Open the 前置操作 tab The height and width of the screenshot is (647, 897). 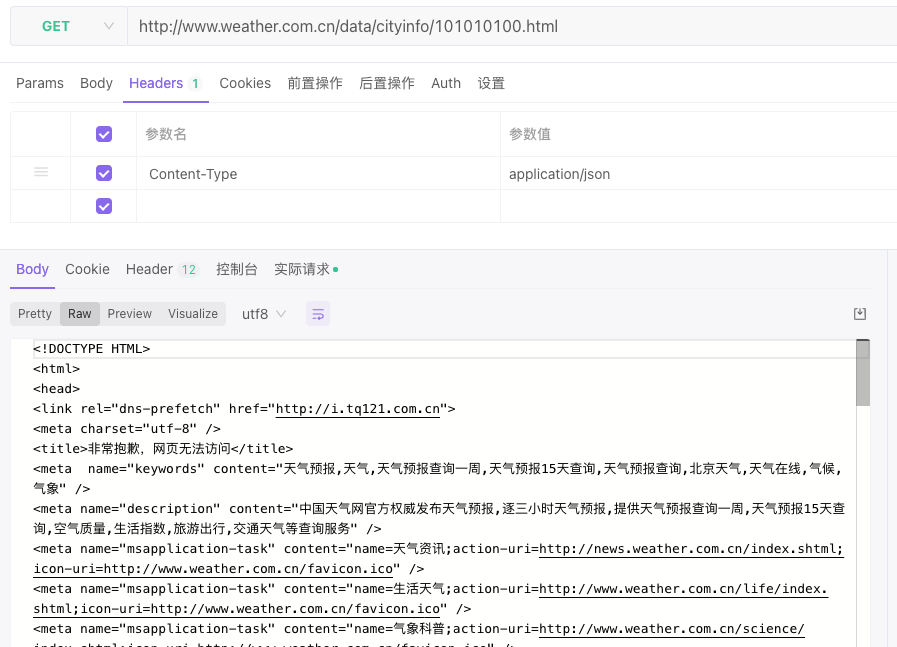pyautogui.click(x=315, y=84)
